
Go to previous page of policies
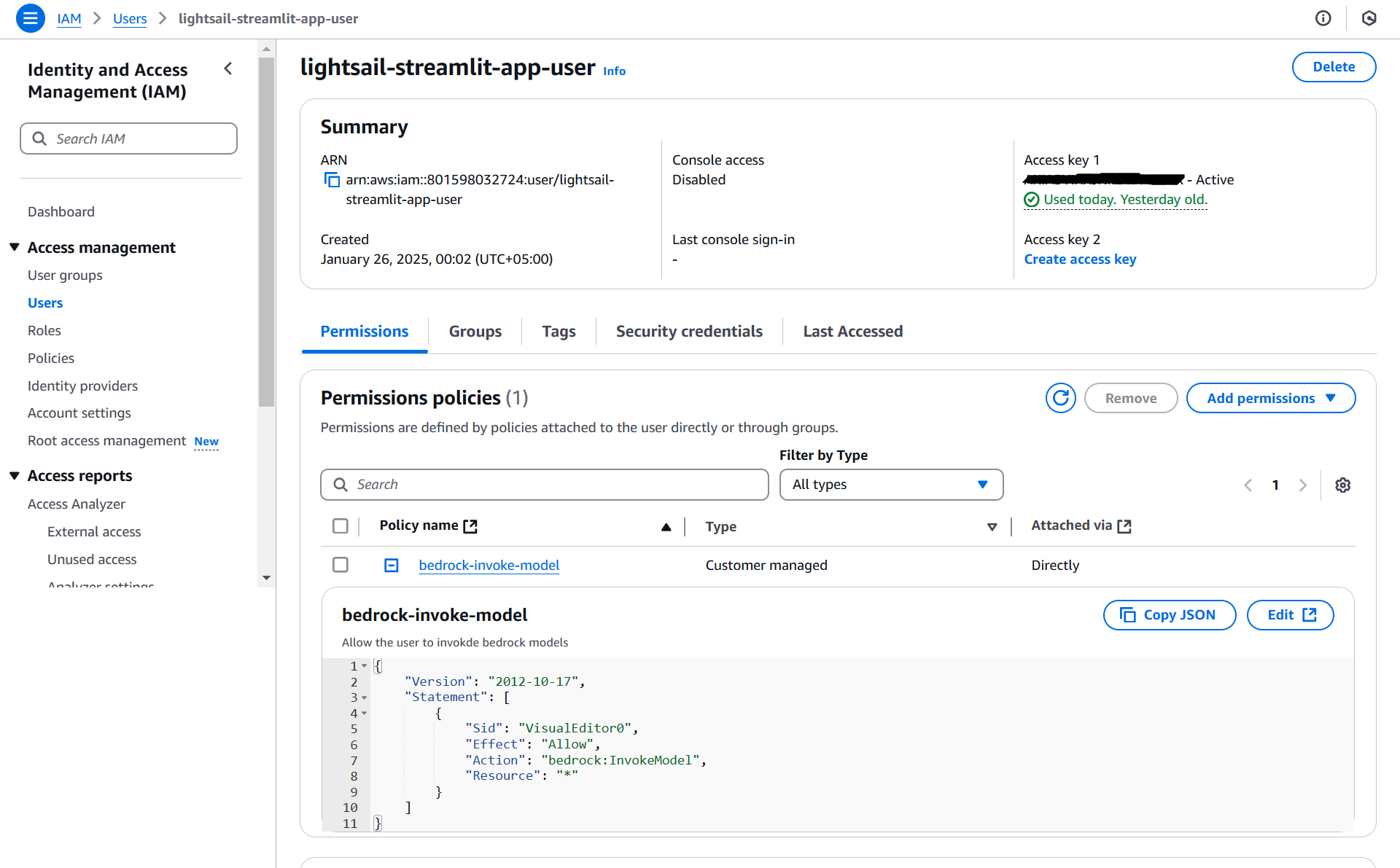click(x=1248, y=485)
